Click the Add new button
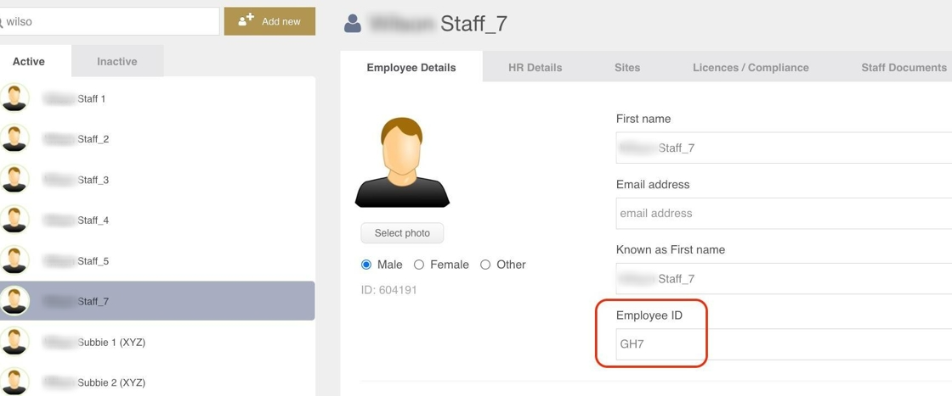The width and height of the screenshot is (952, 396). click(270, 21)
